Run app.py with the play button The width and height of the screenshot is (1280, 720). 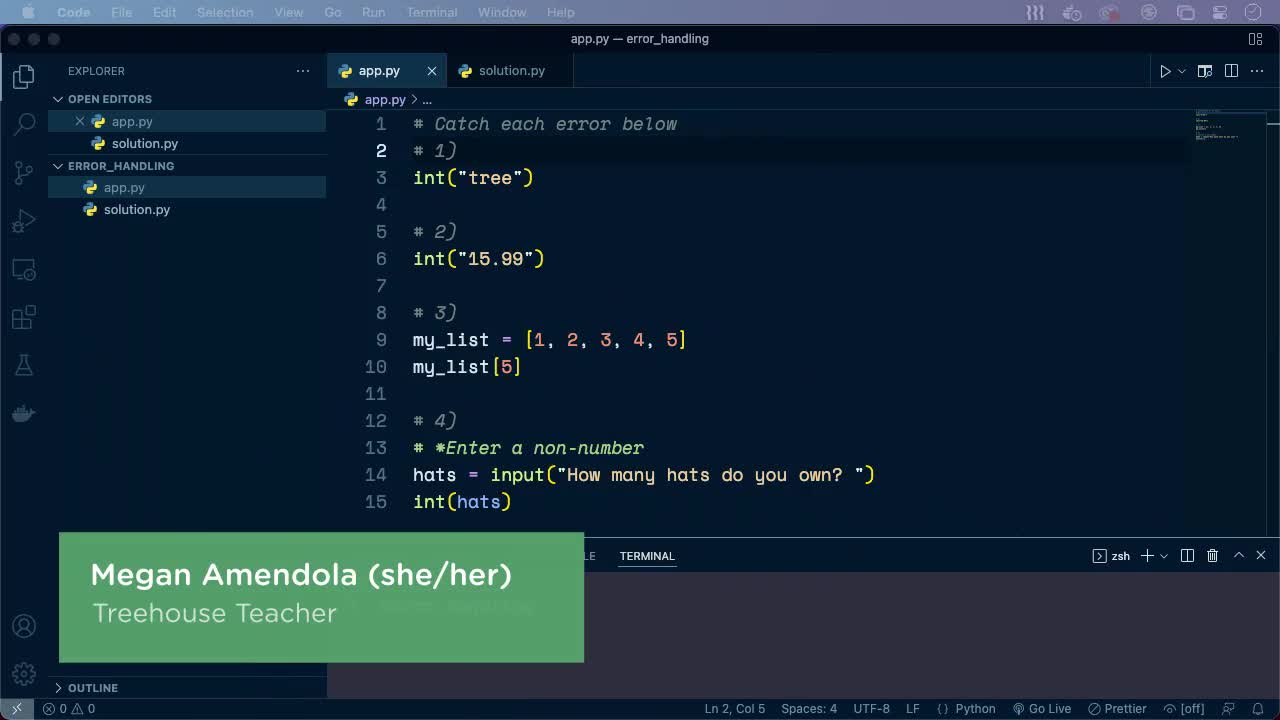[1166, 71]
